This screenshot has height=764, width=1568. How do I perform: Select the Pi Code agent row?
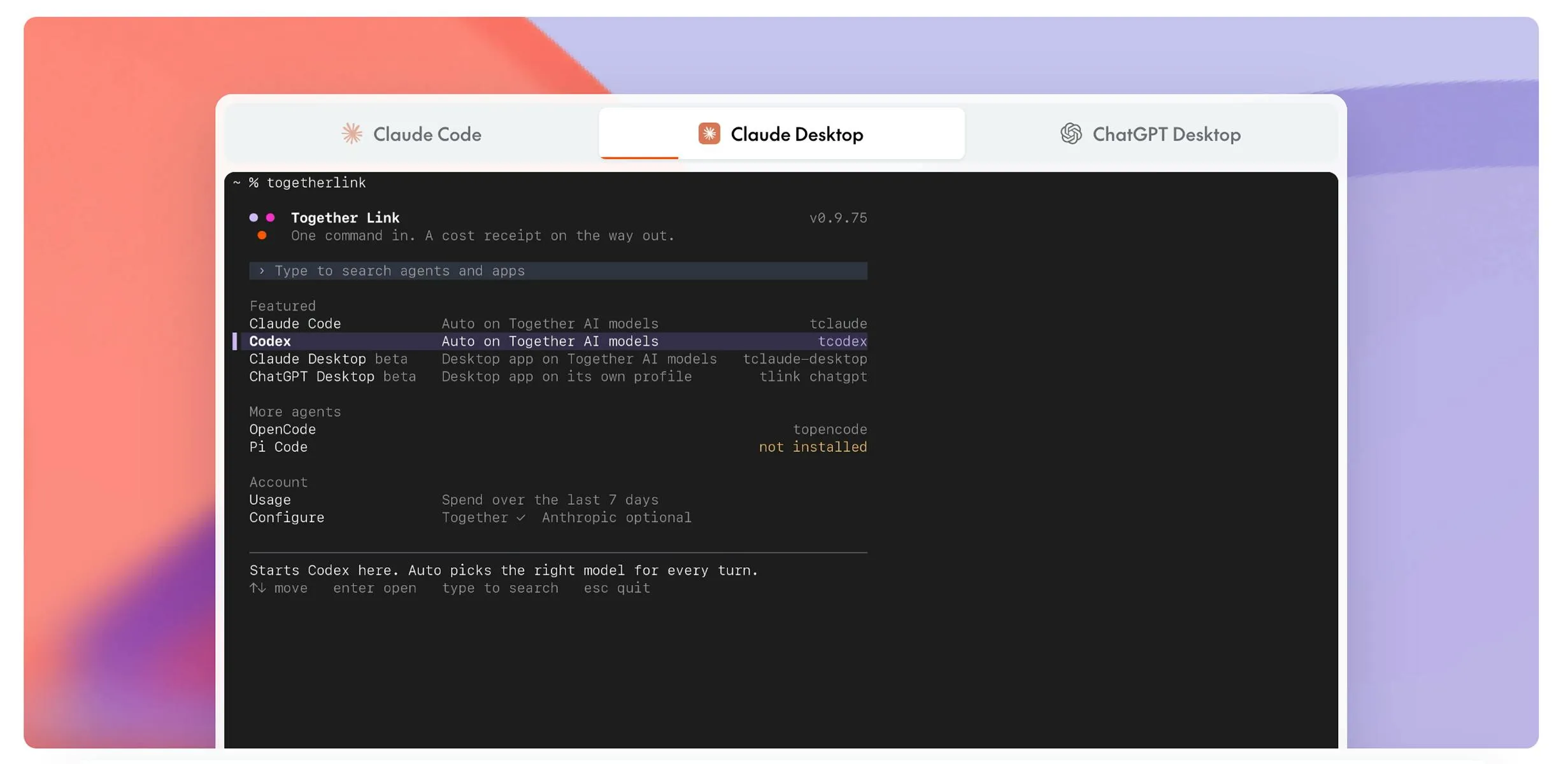558,448
